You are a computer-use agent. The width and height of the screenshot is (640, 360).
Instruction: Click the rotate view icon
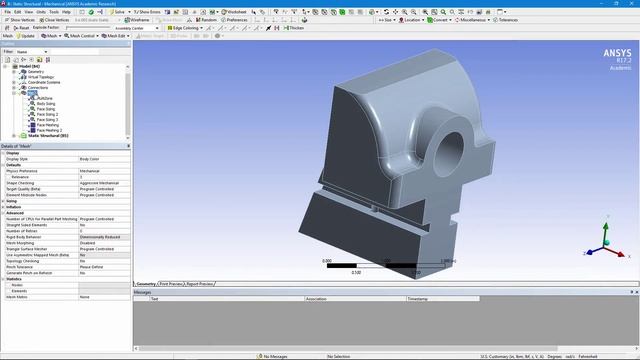tap(386, 12)
